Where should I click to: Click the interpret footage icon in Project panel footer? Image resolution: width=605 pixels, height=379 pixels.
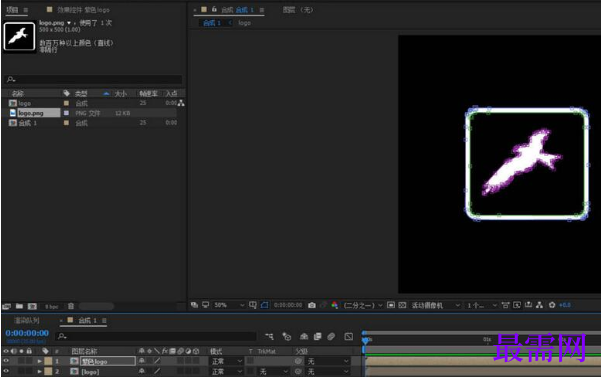click(7, 306)
